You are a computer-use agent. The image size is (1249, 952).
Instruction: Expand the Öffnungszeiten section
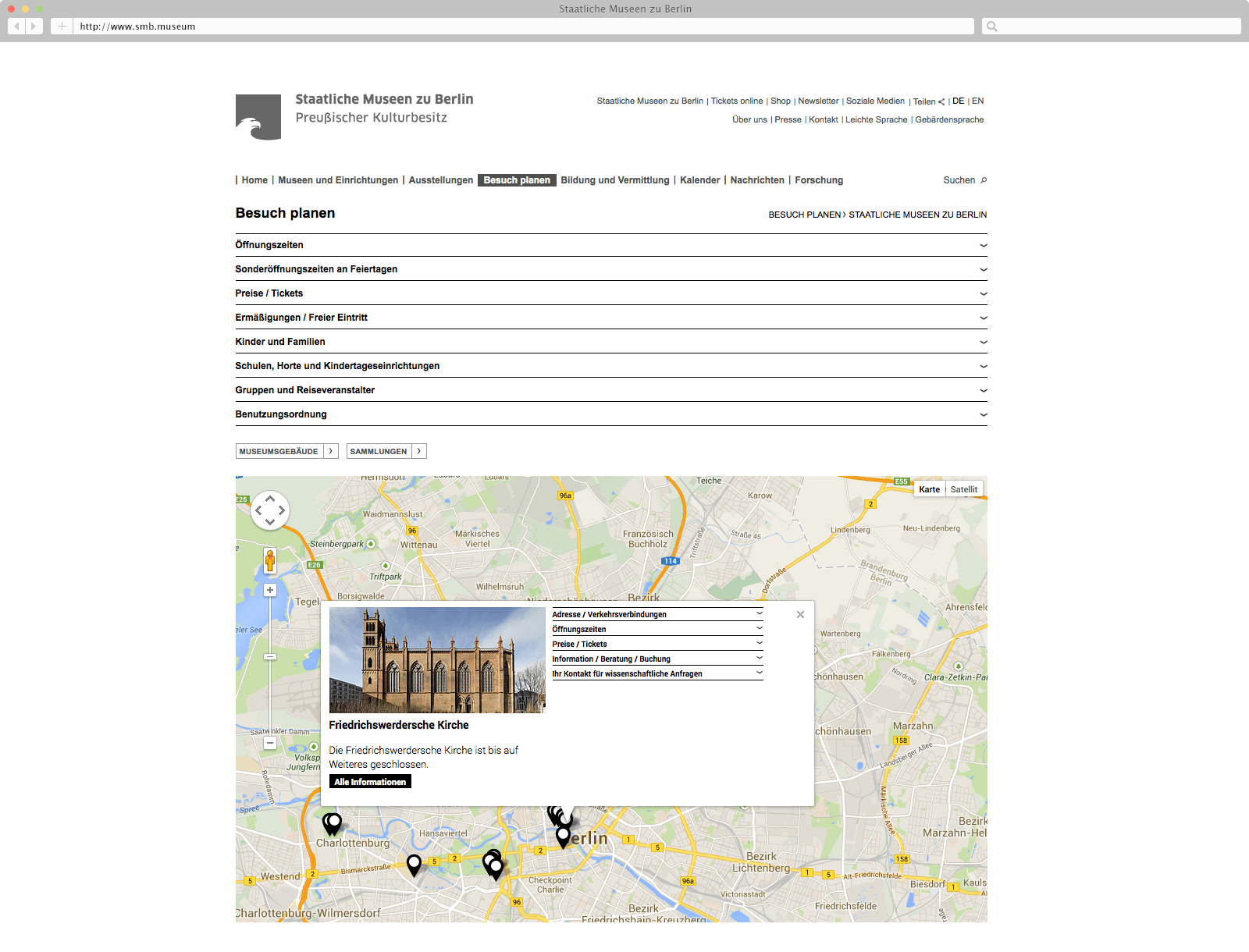611,245
